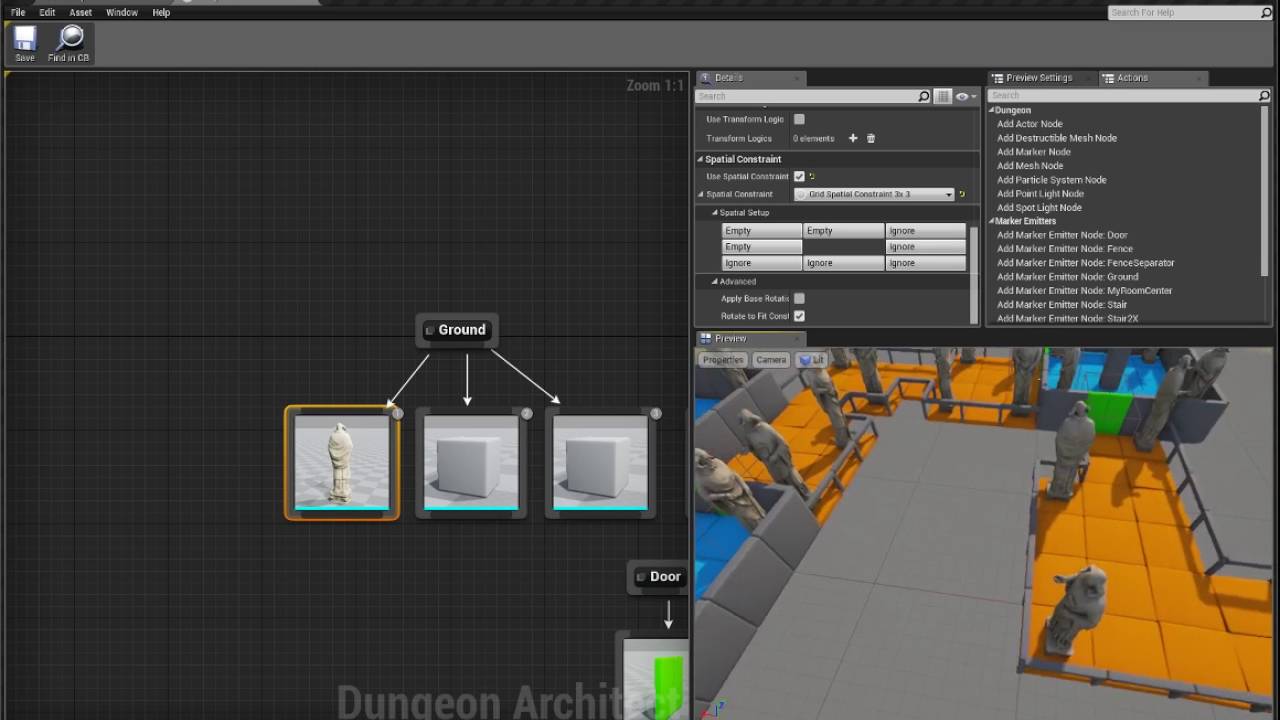Viewport: 1280px width, 720px height.
Task: Choose Add Point Light Node
Action: 1040,194
